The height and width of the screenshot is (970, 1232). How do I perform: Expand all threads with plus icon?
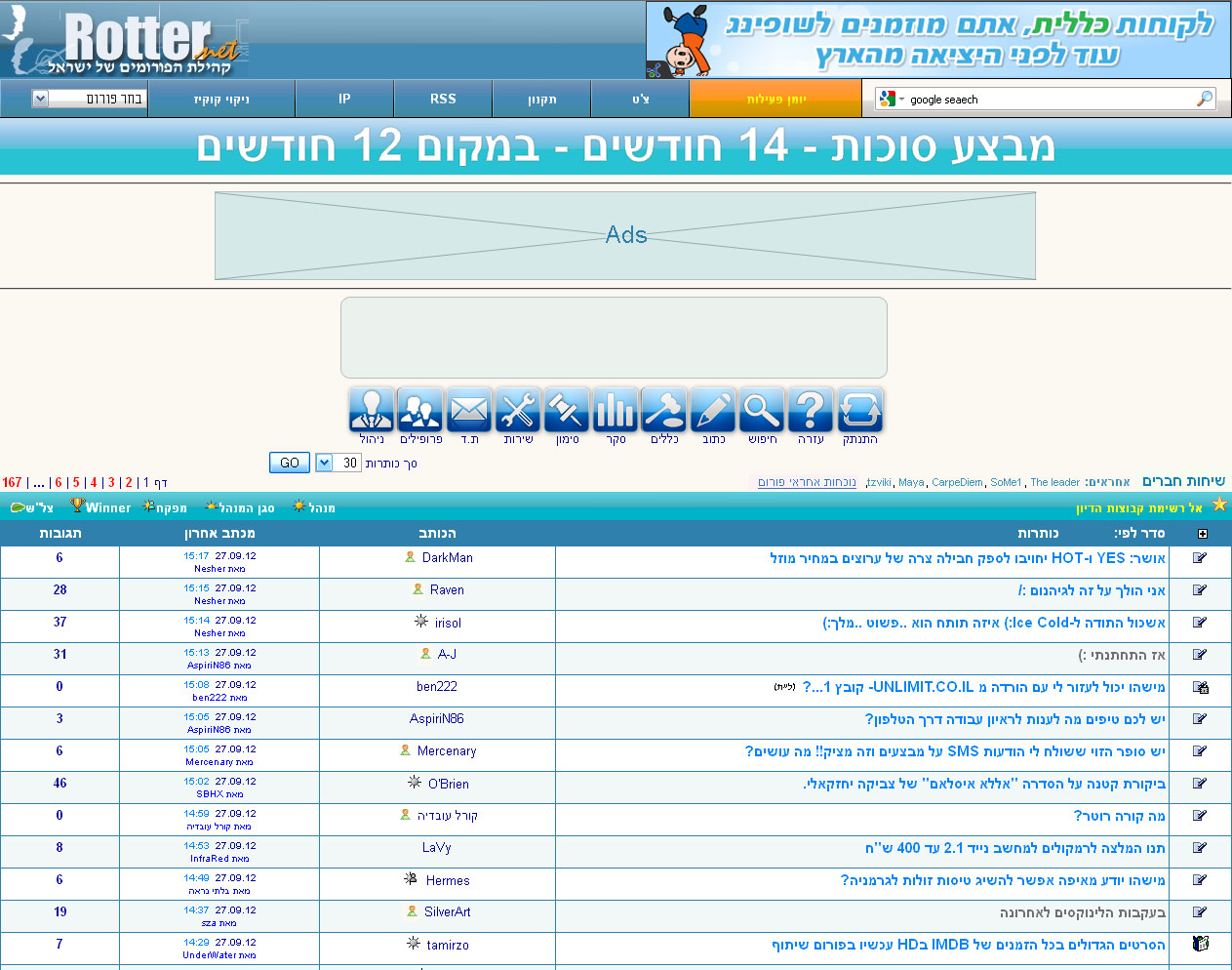coord(1202,534)
